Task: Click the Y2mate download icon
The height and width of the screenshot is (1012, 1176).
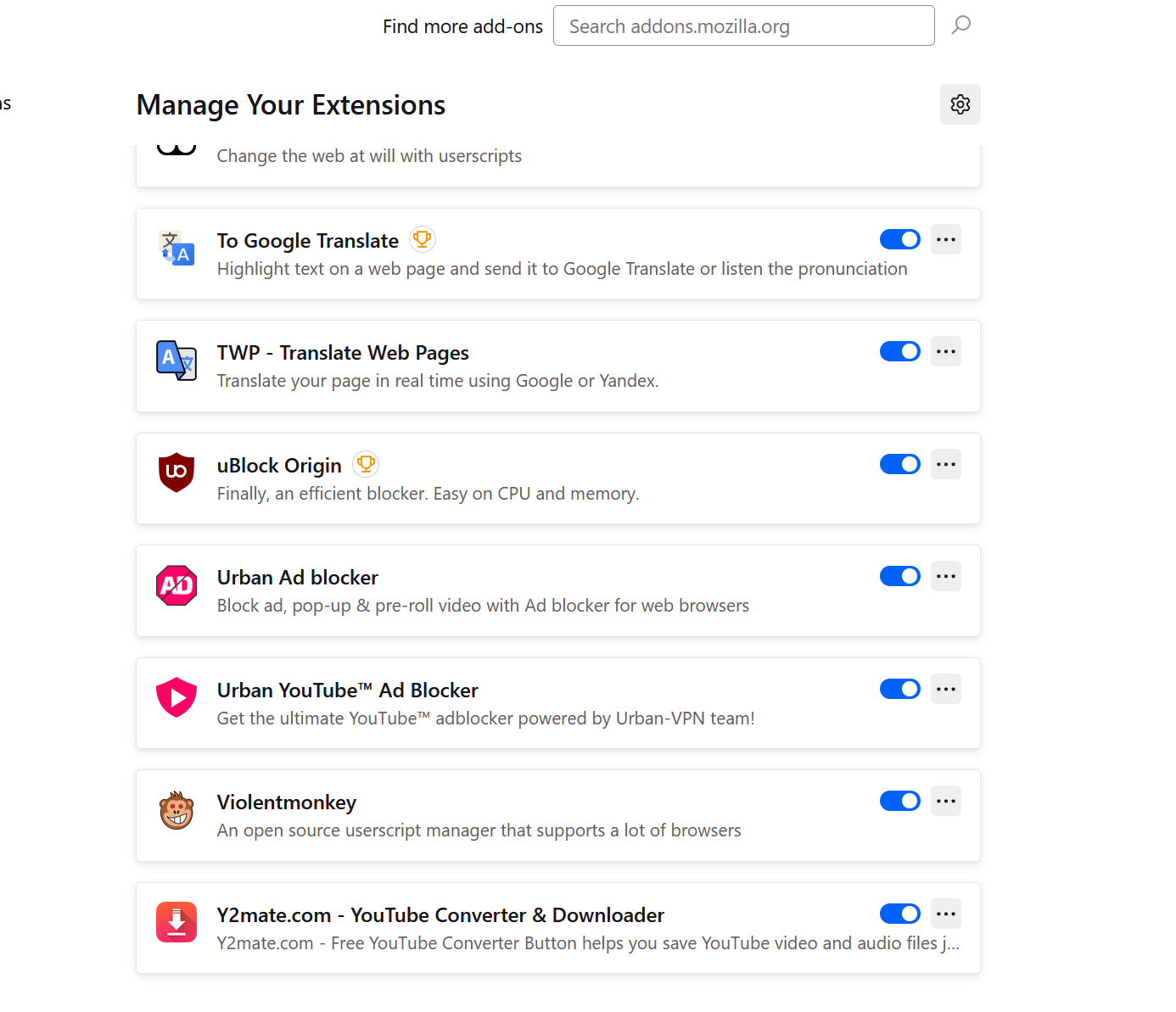Action: (x=176, y=922)
